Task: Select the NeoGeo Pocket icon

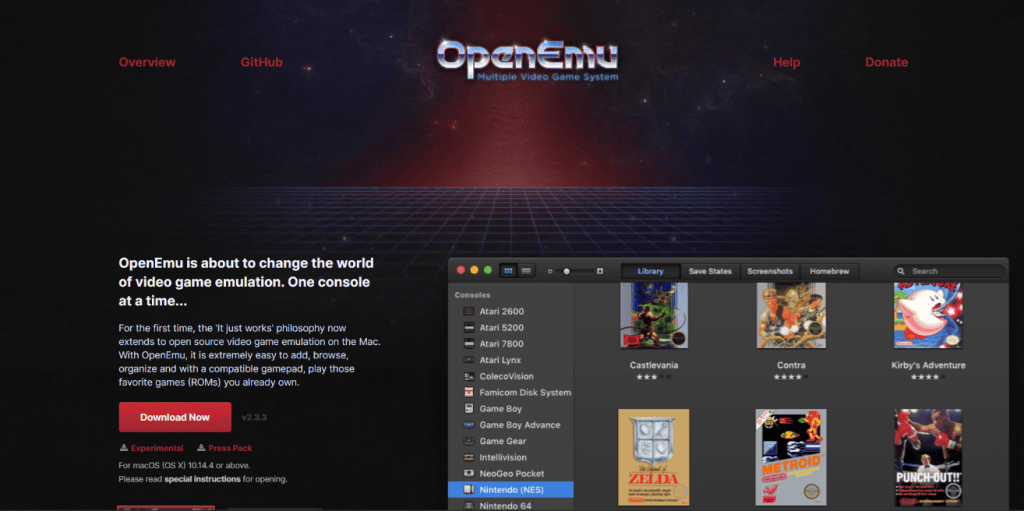Action: click(x=468, y=474)
